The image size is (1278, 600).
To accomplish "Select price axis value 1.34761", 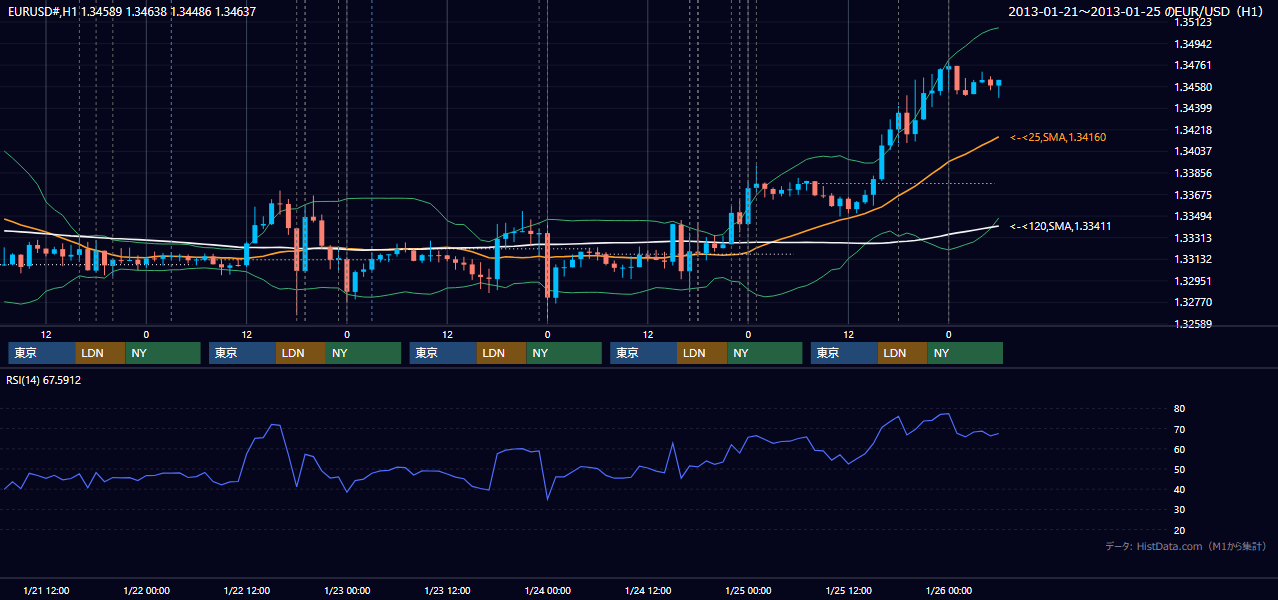I will pyautogui.click(x=1193, y=65).
